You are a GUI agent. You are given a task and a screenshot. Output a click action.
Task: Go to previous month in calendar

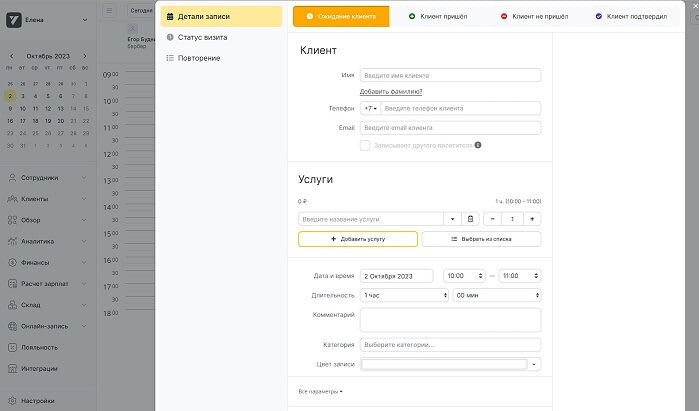(x=10, y=56)
